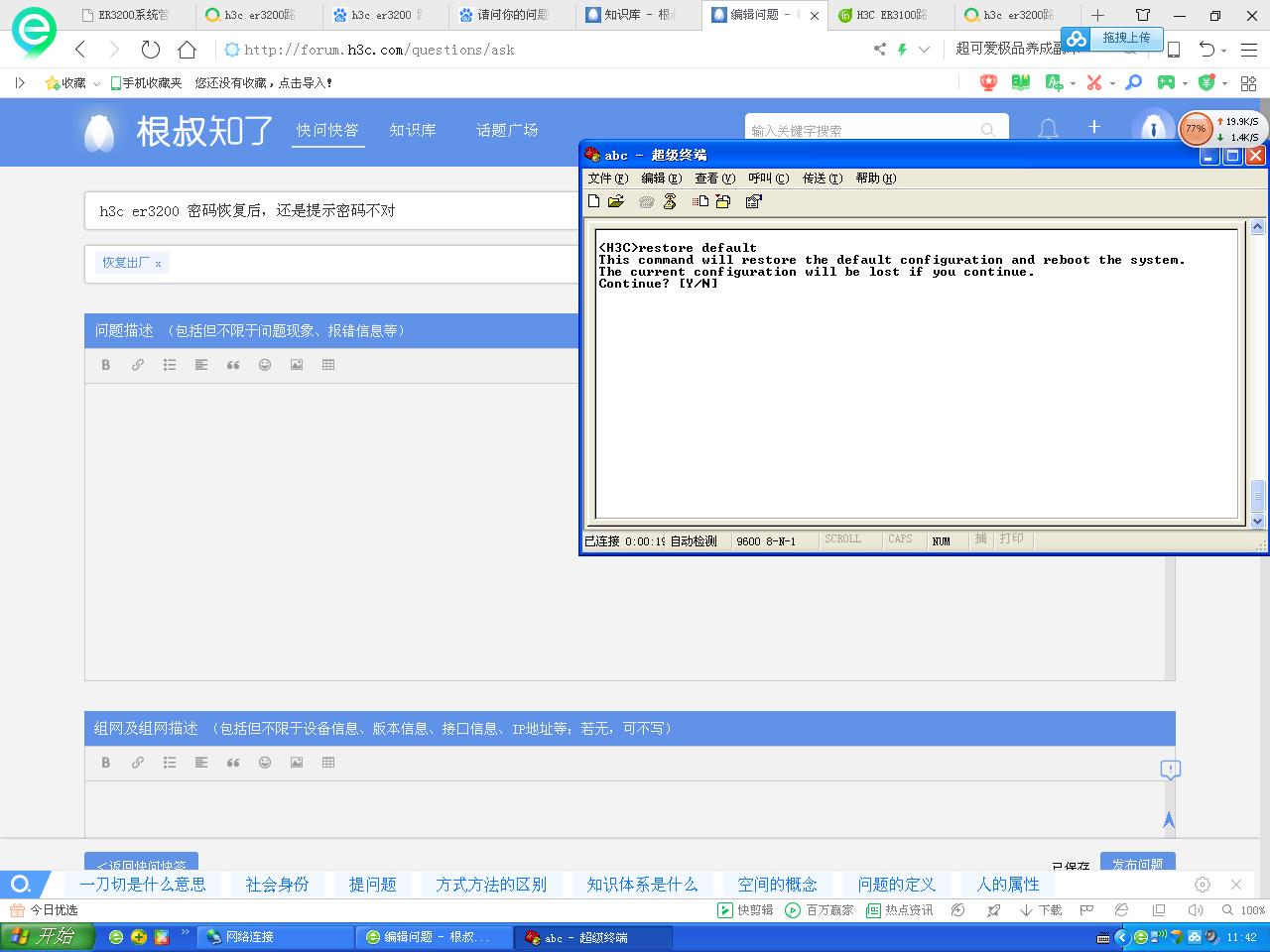This screenshot has width=1270, height=952.
Task: Click the question title input field
Action: coord(331,210)
